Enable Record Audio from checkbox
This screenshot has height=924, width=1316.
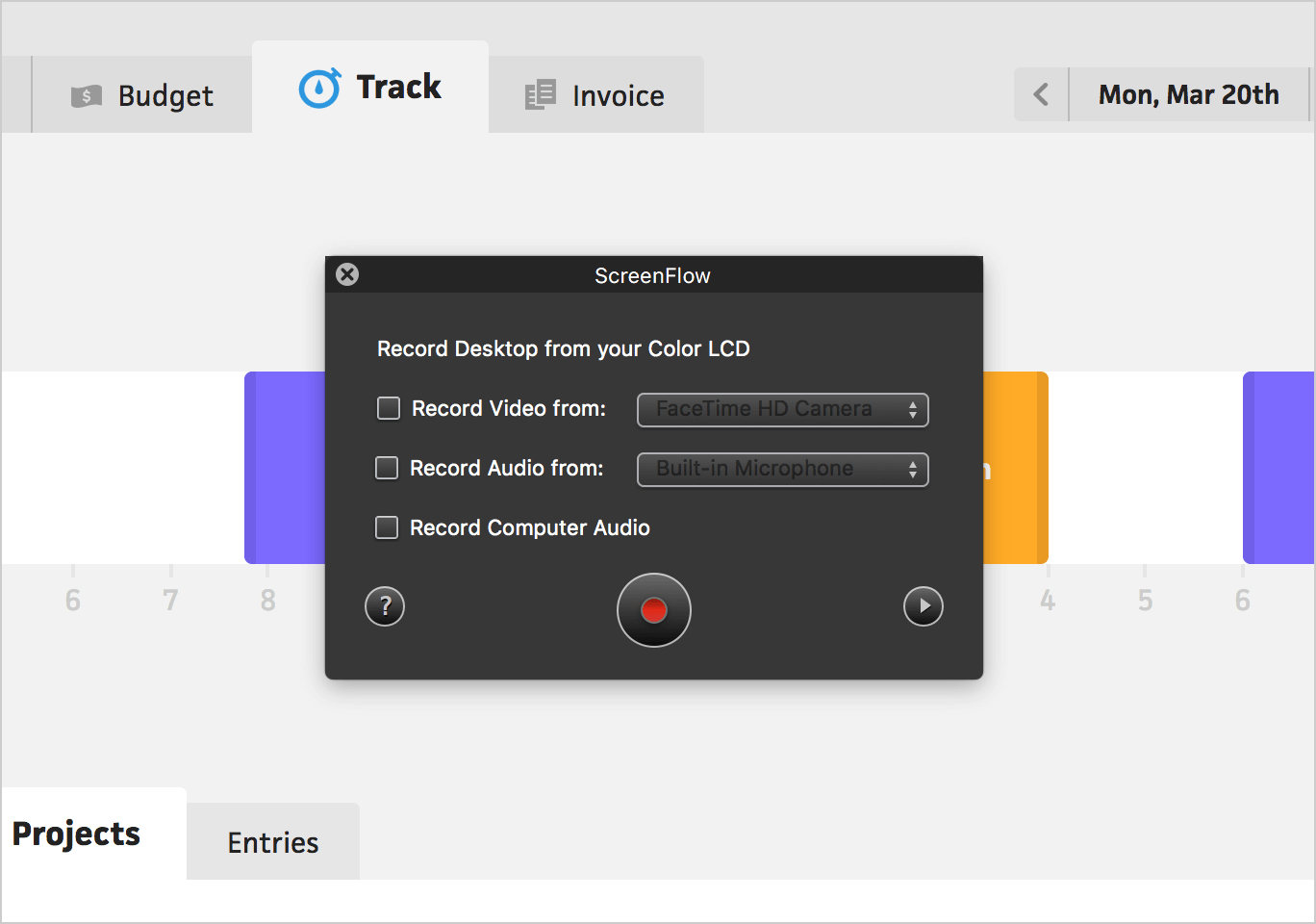click(387, 468)
